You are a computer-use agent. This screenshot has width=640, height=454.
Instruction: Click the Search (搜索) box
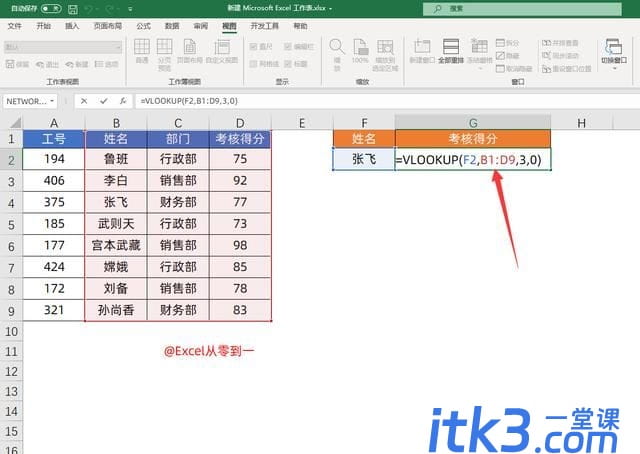point(522,9)
